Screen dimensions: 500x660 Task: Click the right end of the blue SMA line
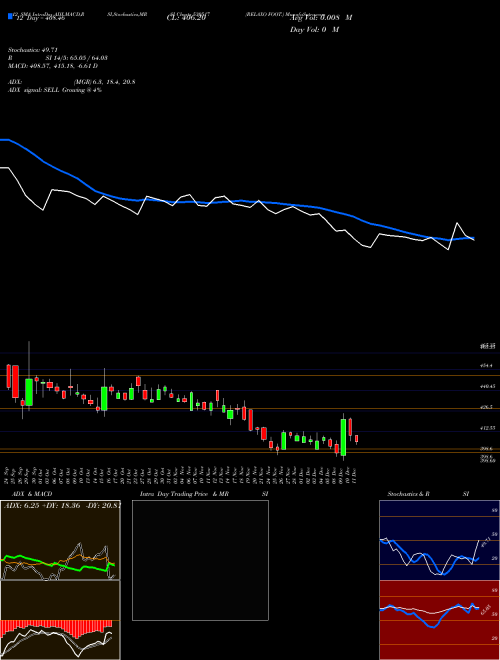tap(473, 238)
